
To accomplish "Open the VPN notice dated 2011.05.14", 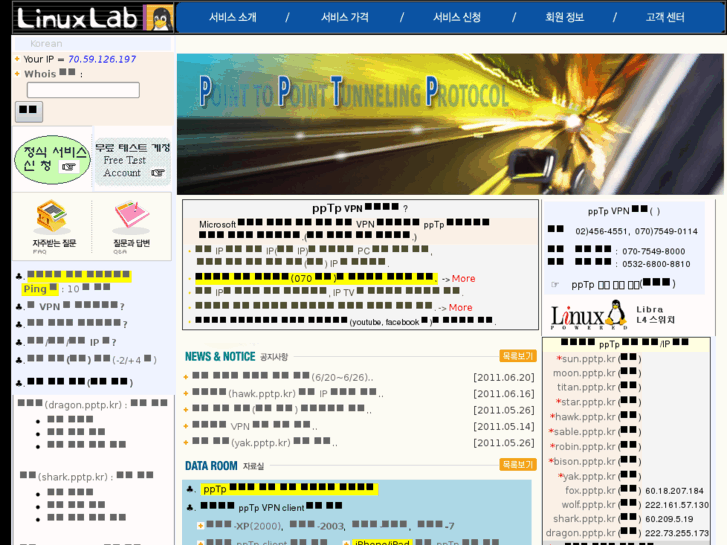I will tap(255, 426).
